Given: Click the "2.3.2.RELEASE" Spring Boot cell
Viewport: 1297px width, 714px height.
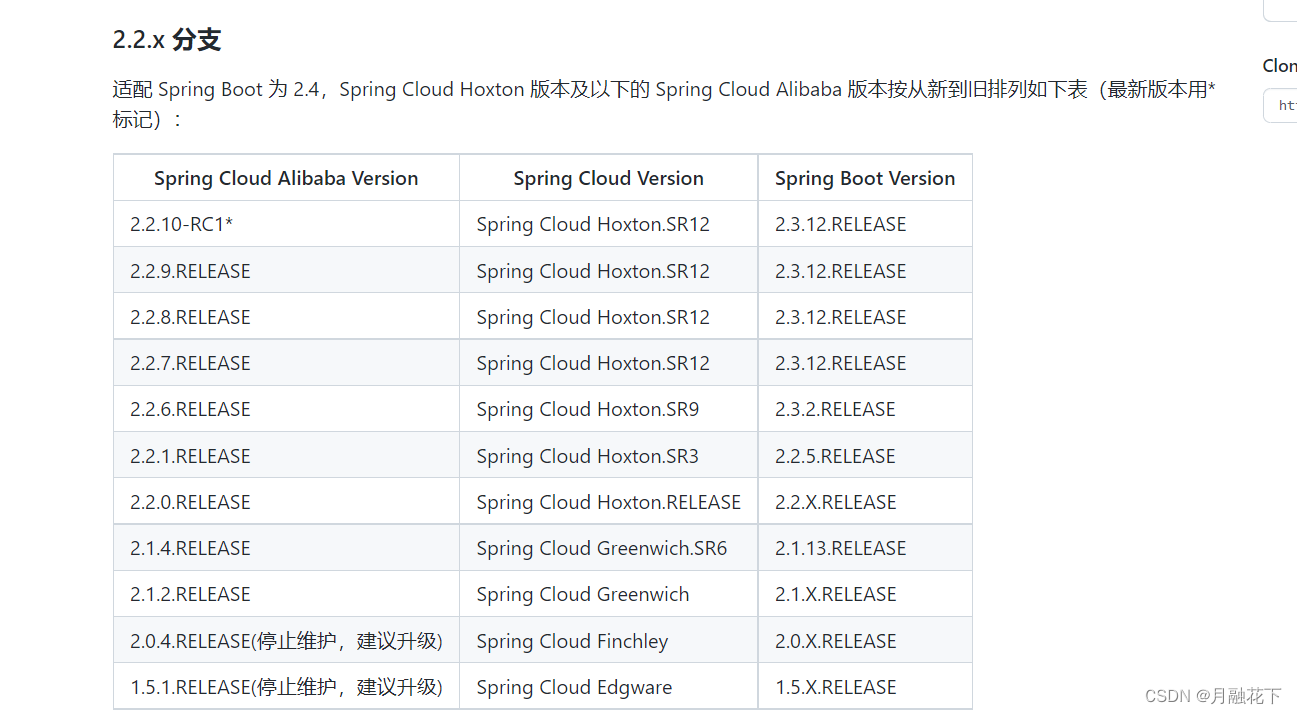Looking at the screenshot, I should tap(865, 409).
